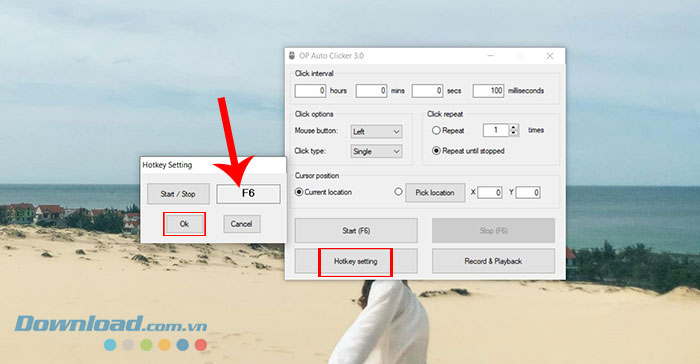Focus the milliseconds input field
The width and height of the screenshot is (700, 364).
point(488,91)
